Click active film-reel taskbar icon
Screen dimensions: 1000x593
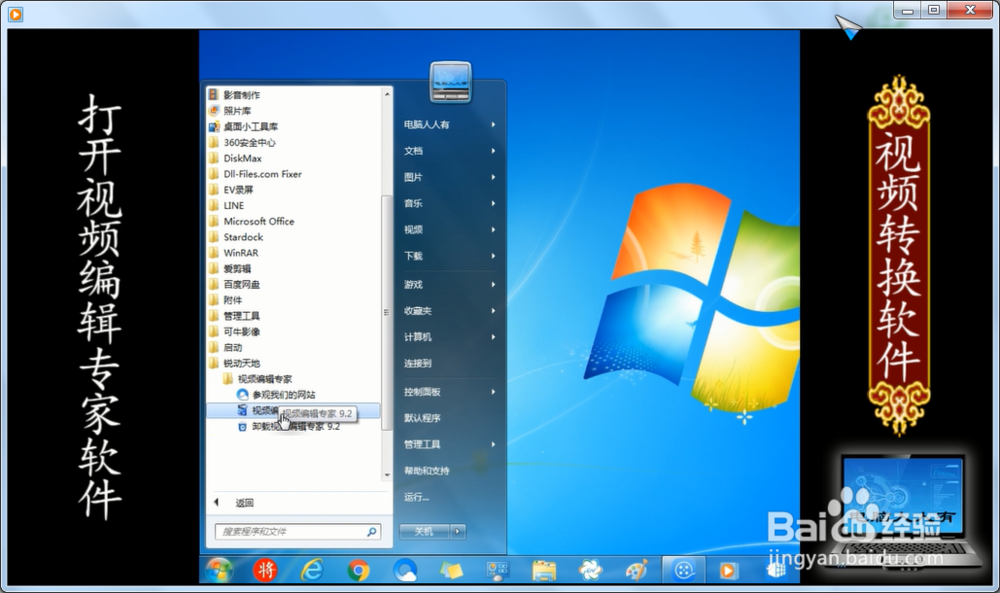point(684,569)
